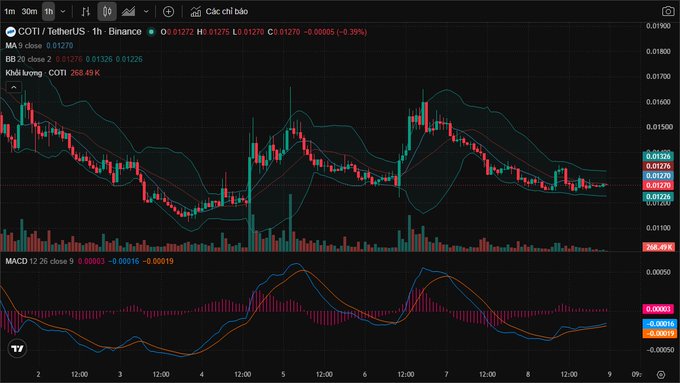This screenshot has width=680, height=383.
Task: Click the 0.01600 price scale value
Action: pyautogui.click(x=658, y=102)
